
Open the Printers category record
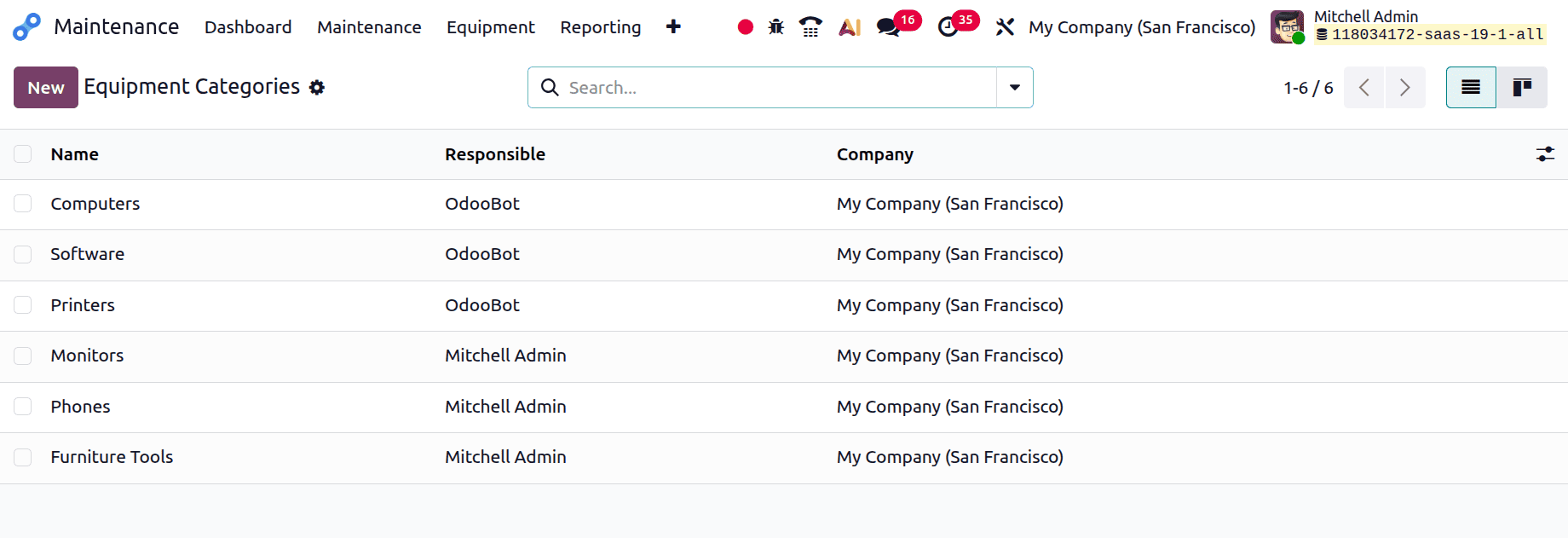pyautogui.click(x=83, y=305)
